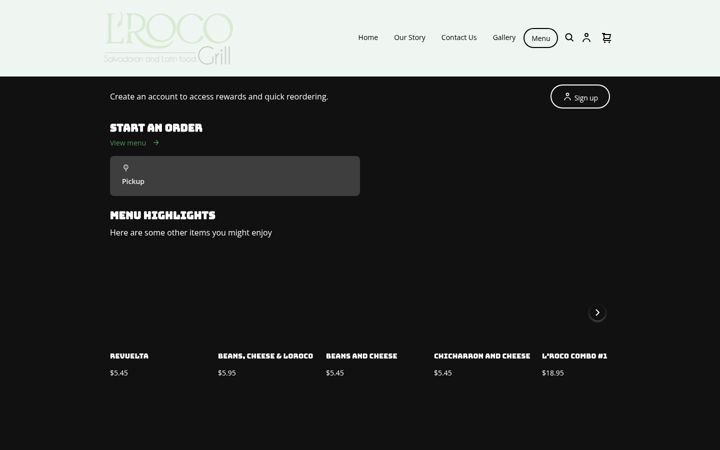Click the arrow next to View menu
Image resolution: width=720 pixels, height=450 pixels.
156,143
